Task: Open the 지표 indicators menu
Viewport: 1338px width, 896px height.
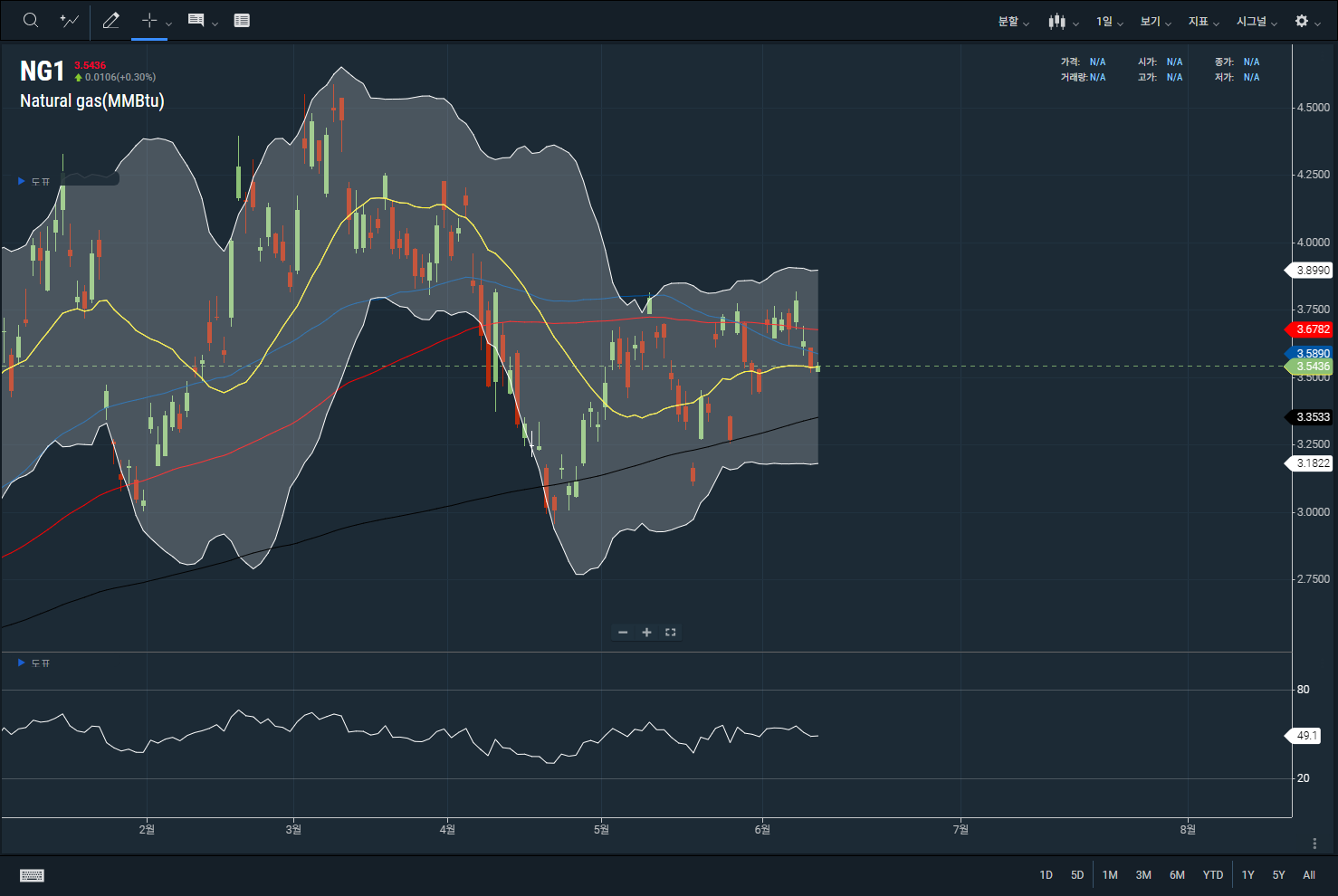Action: point(1203,22)
